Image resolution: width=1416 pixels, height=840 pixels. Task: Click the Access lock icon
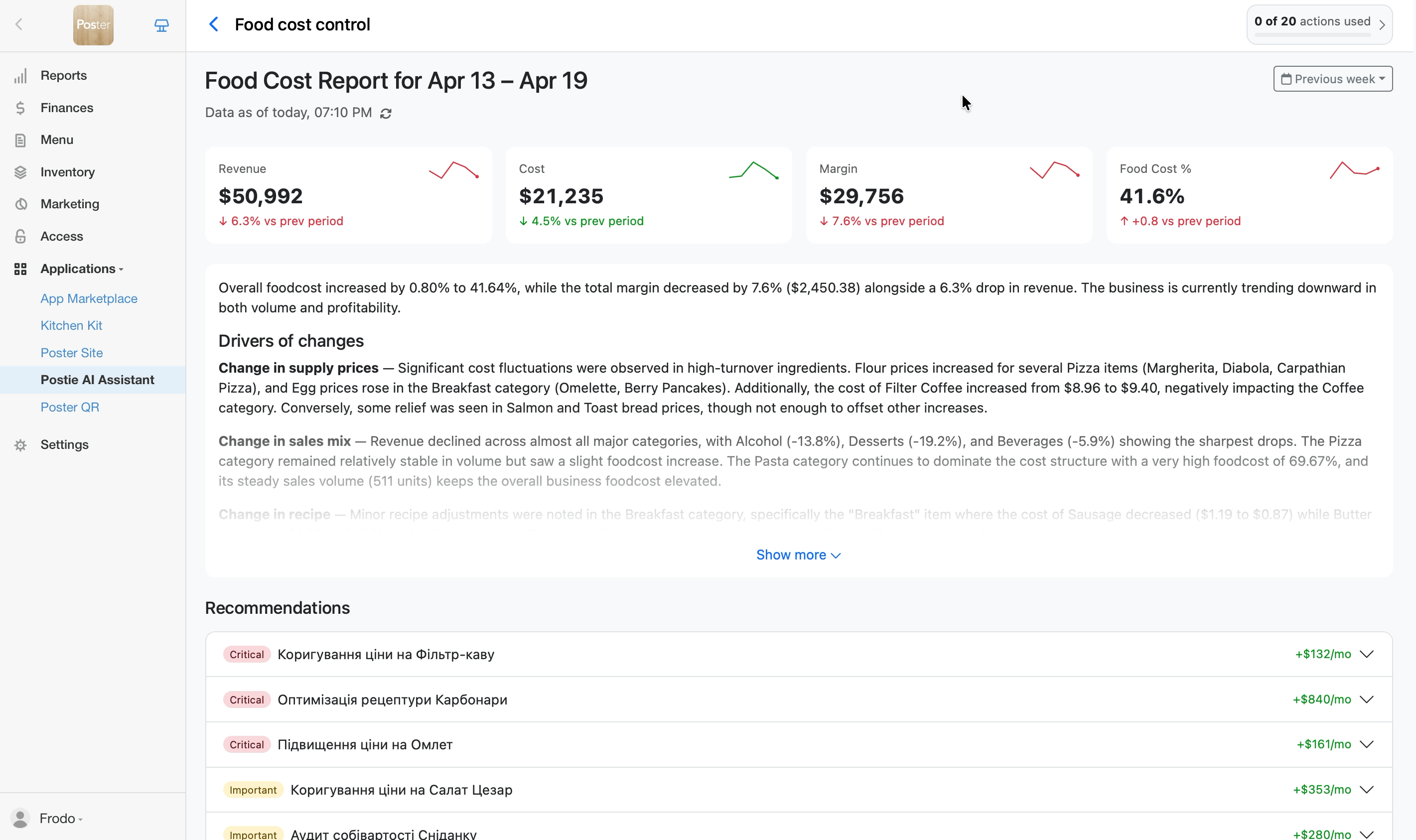point(20,237)
